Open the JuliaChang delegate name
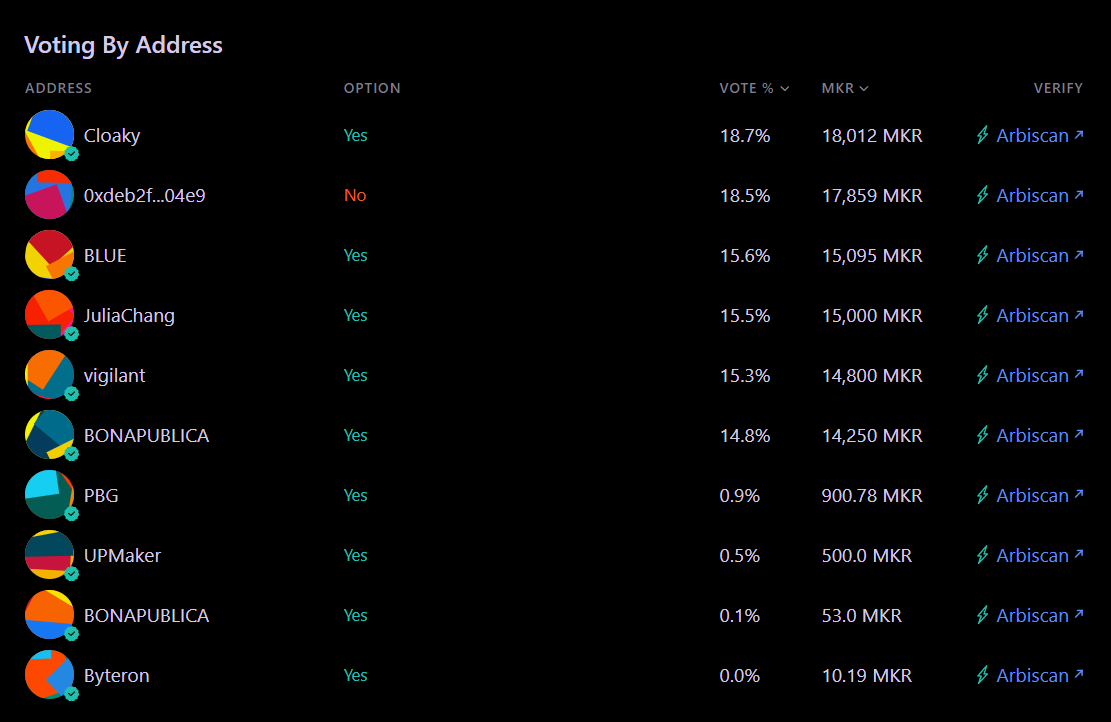This screenshot has width=1111, height=722. [x=129, y=315]
